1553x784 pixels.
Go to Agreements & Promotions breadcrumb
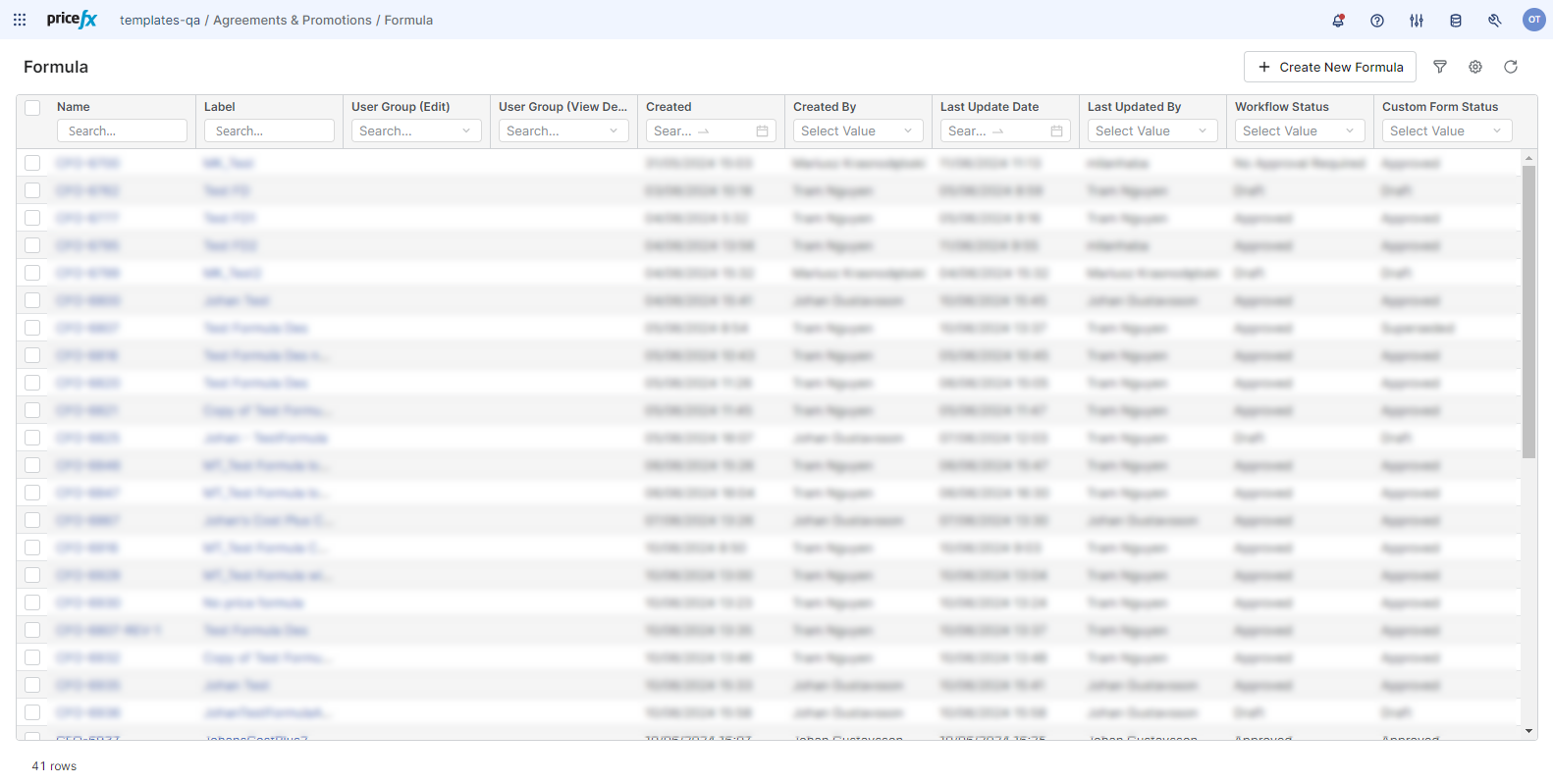pyautogui.click(x=292, y=20)
